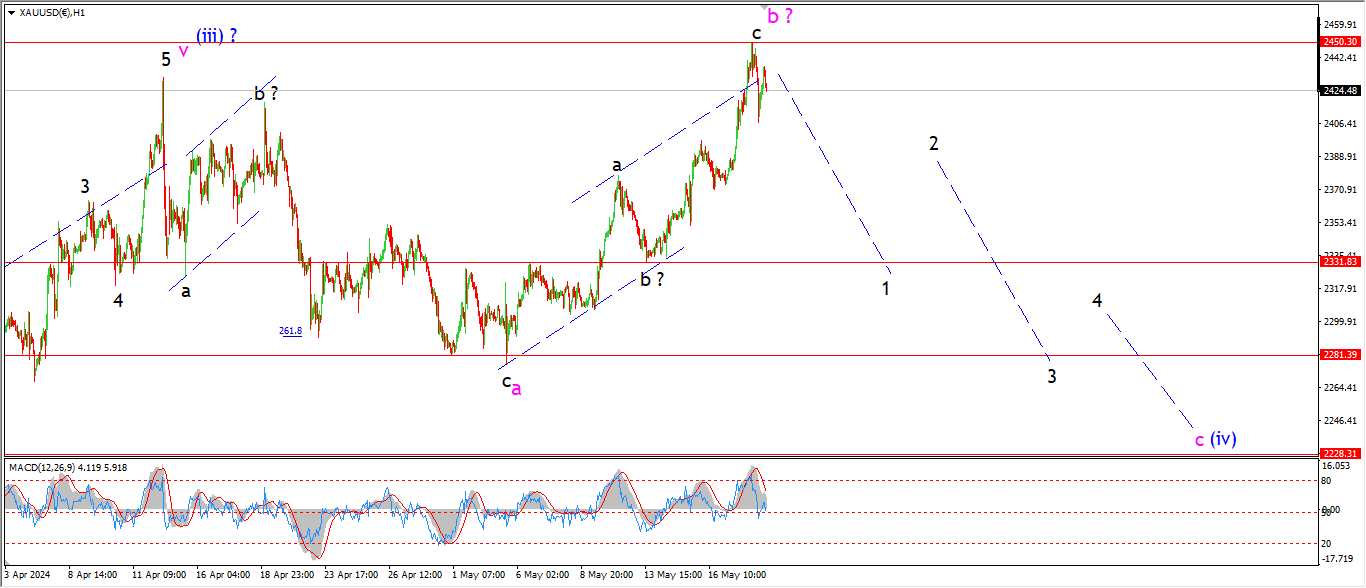Click the gray chart shift triangle marker
The image size is (1366, 588).
coord(766,7)
